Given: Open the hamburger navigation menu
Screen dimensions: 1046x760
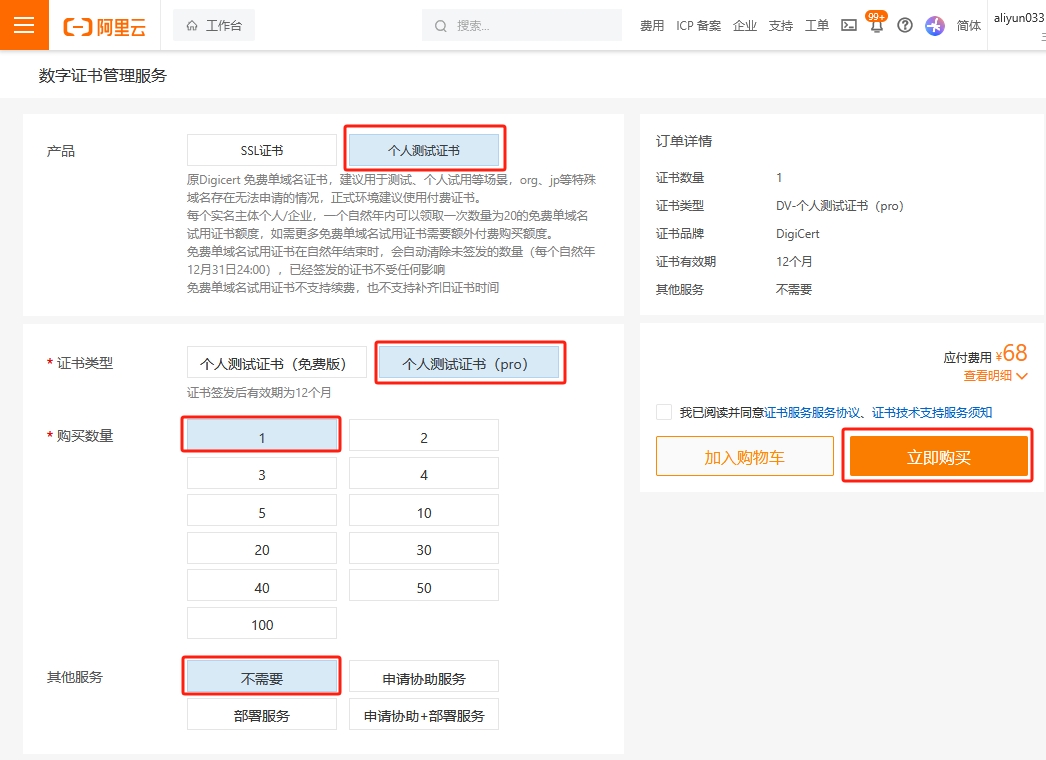Looking at the screenshot, I should [24, 25].
